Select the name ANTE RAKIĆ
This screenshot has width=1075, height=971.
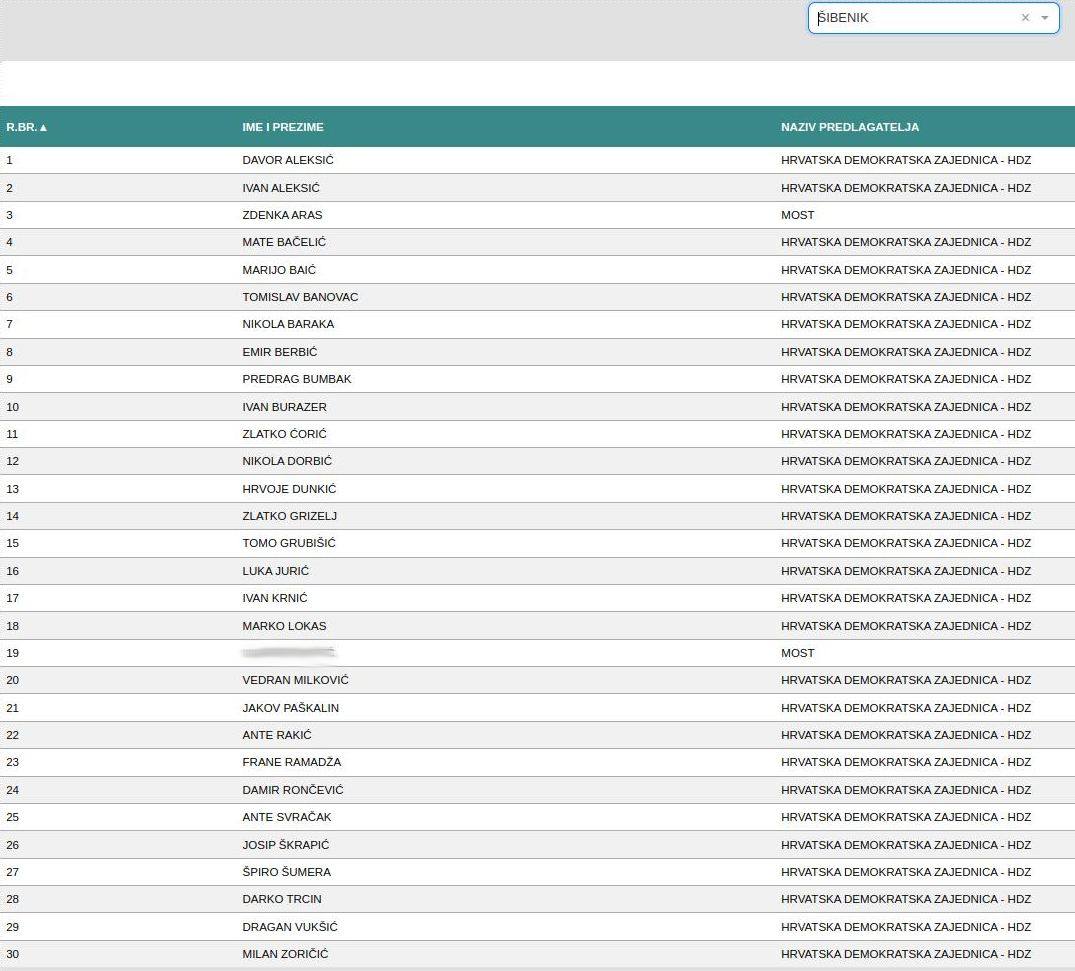(x=276, y=734)
